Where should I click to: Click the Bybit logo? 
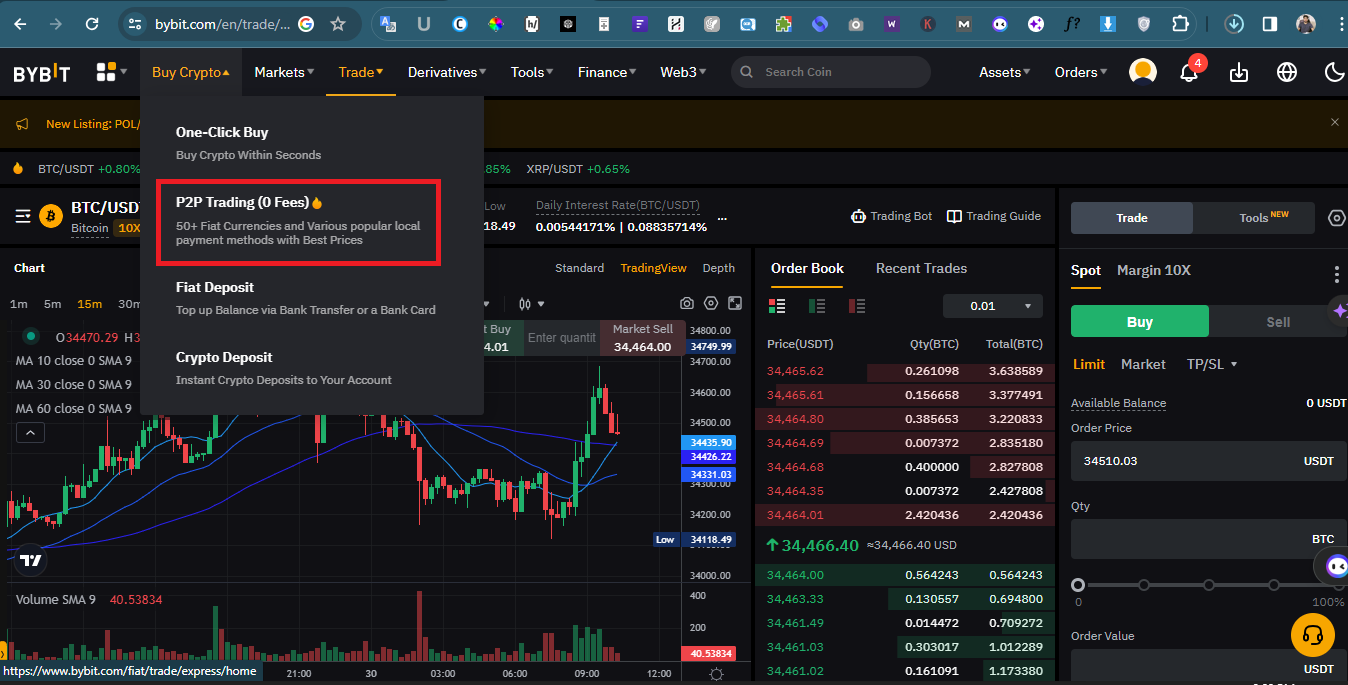point(42,73)
